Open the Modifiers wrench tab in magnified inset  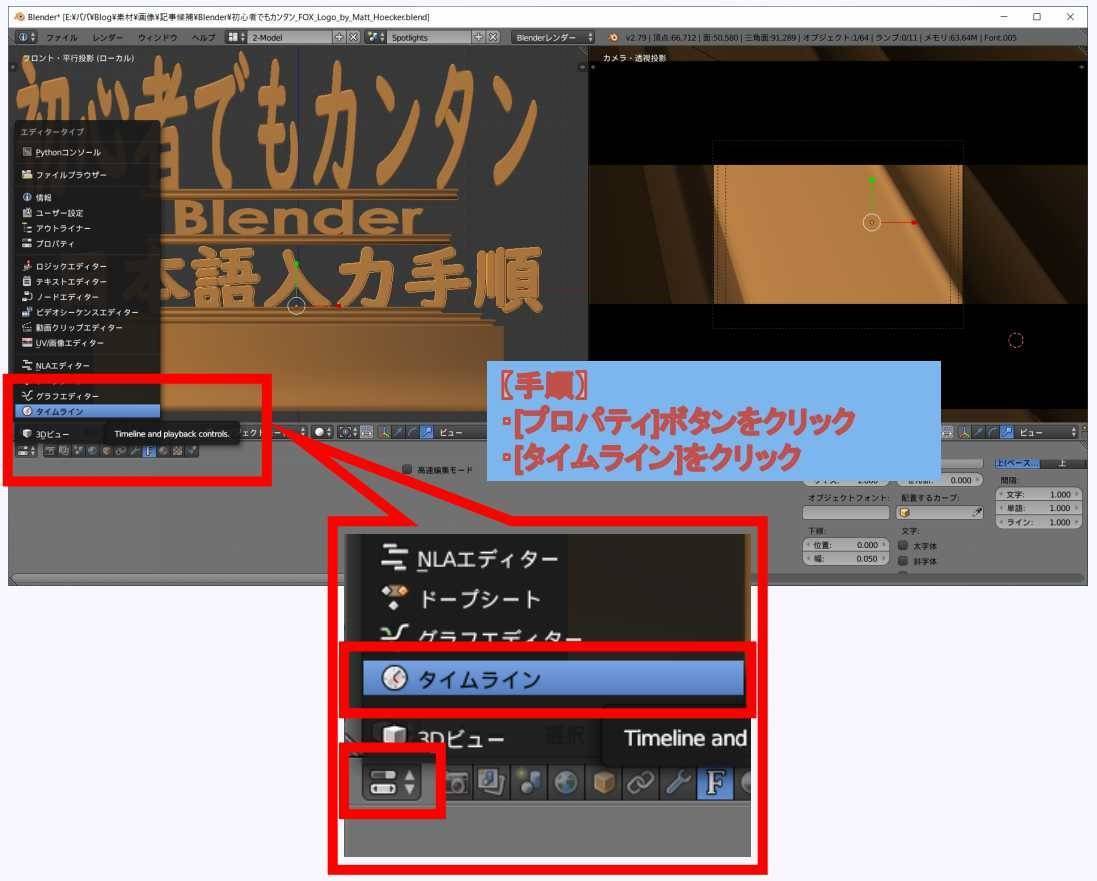point(678,782)
